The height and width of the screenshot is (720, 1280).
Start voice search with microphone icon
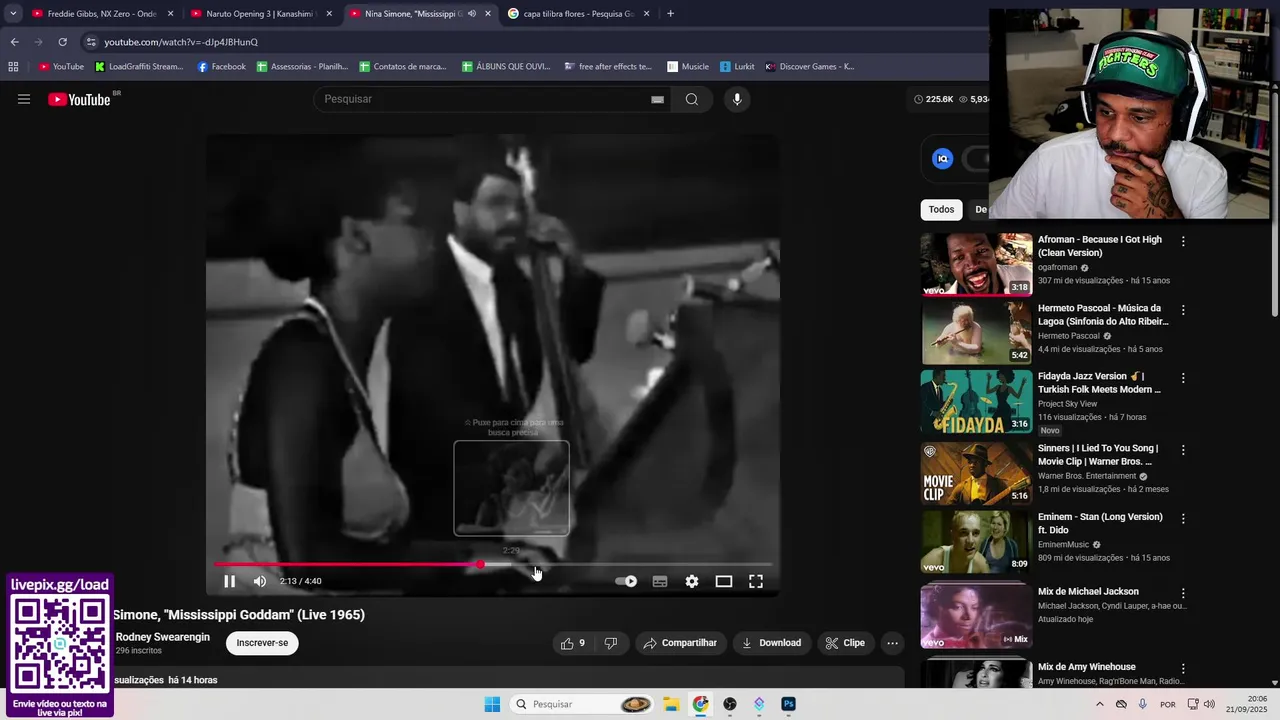point(737,99)
